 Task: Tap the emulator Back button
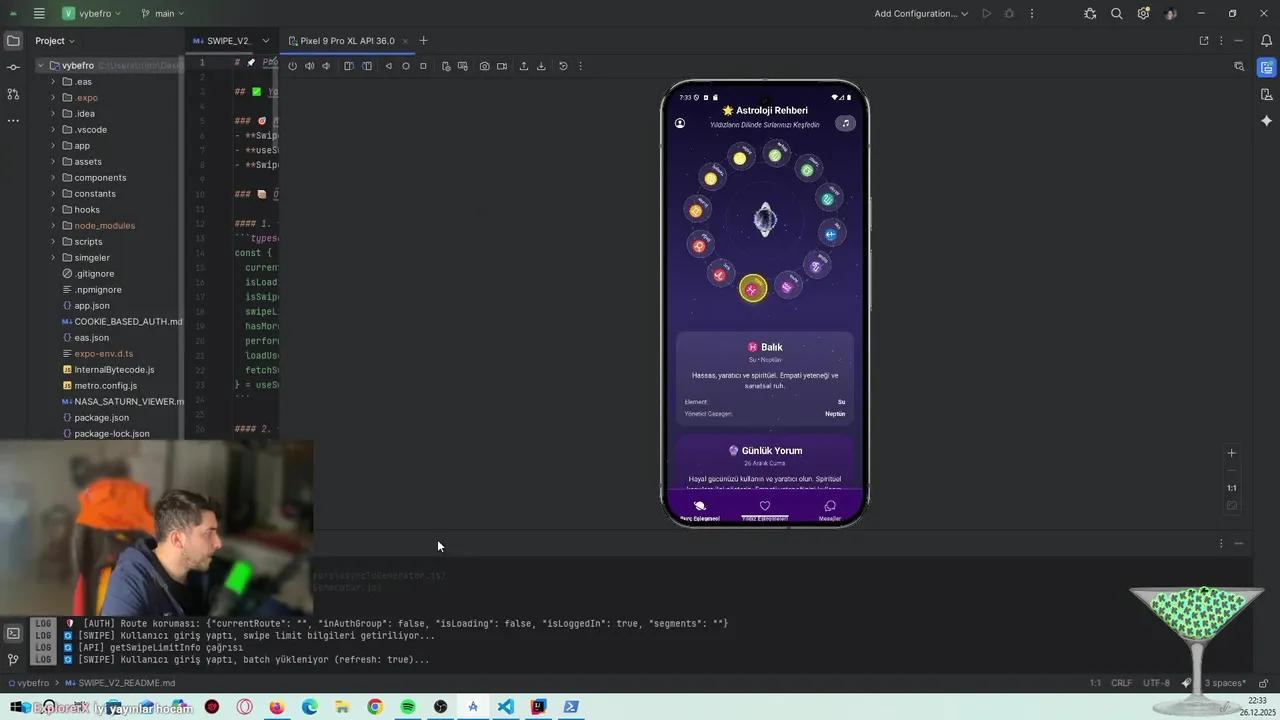389,66
